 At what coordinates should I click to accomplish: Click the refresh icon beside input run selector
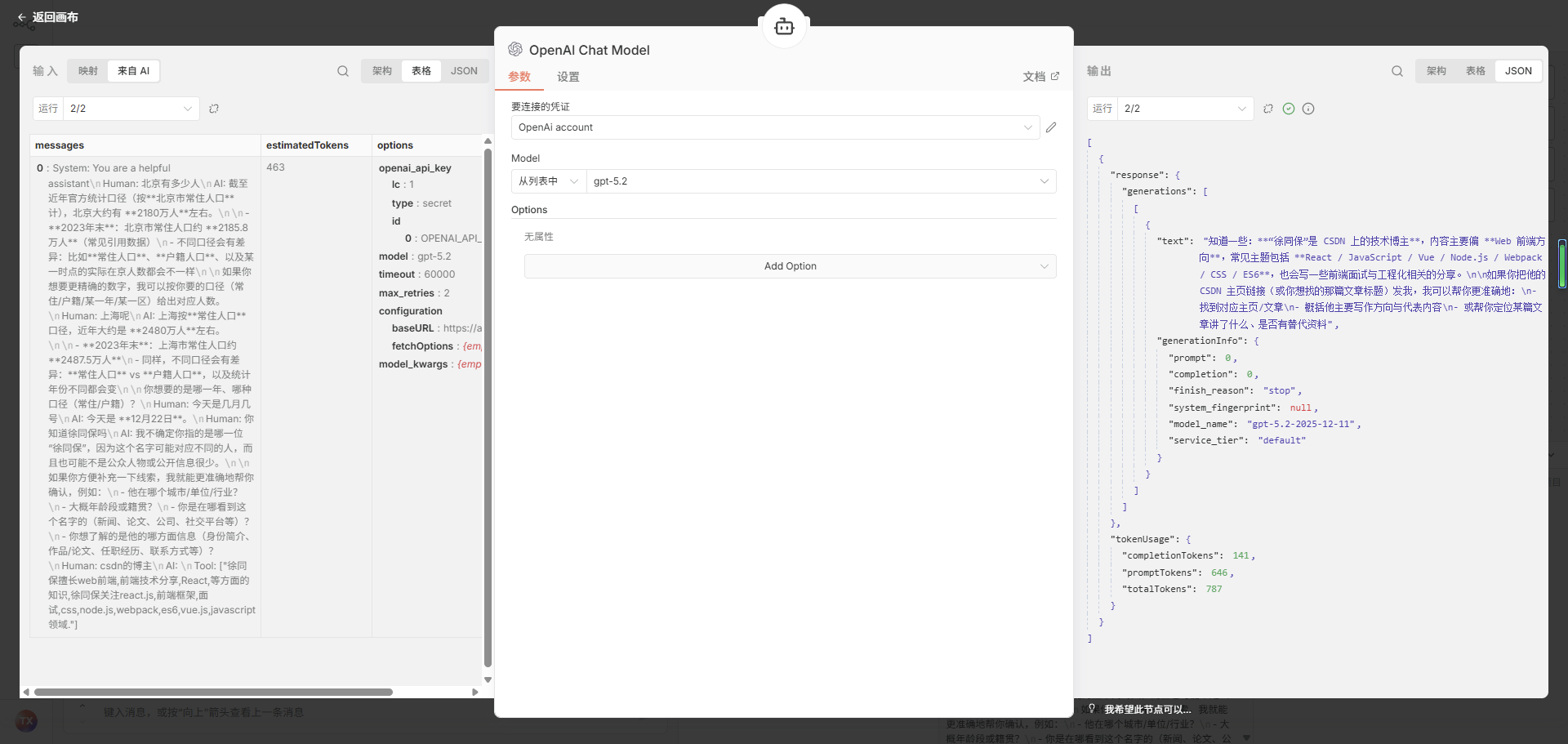coord(214,109)
